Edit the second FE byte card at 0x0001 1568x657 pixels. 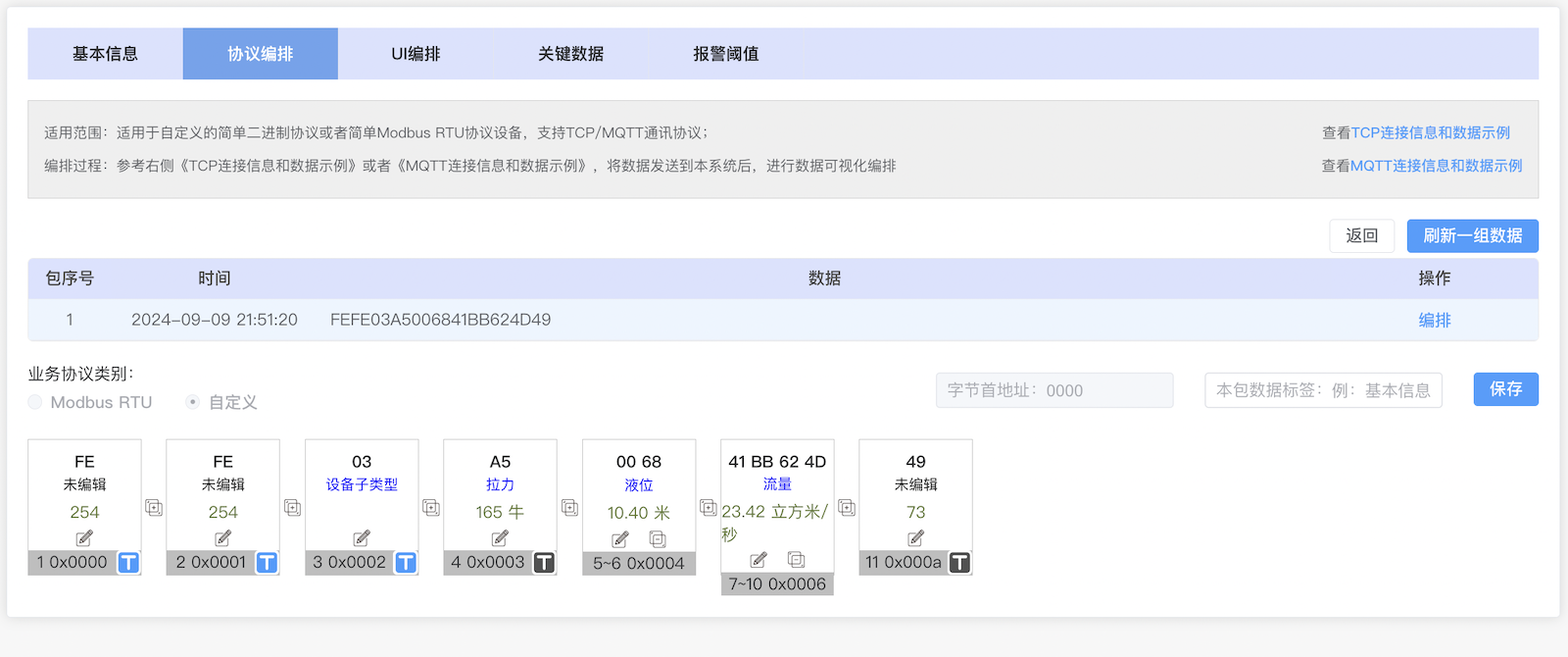[223, 538]
